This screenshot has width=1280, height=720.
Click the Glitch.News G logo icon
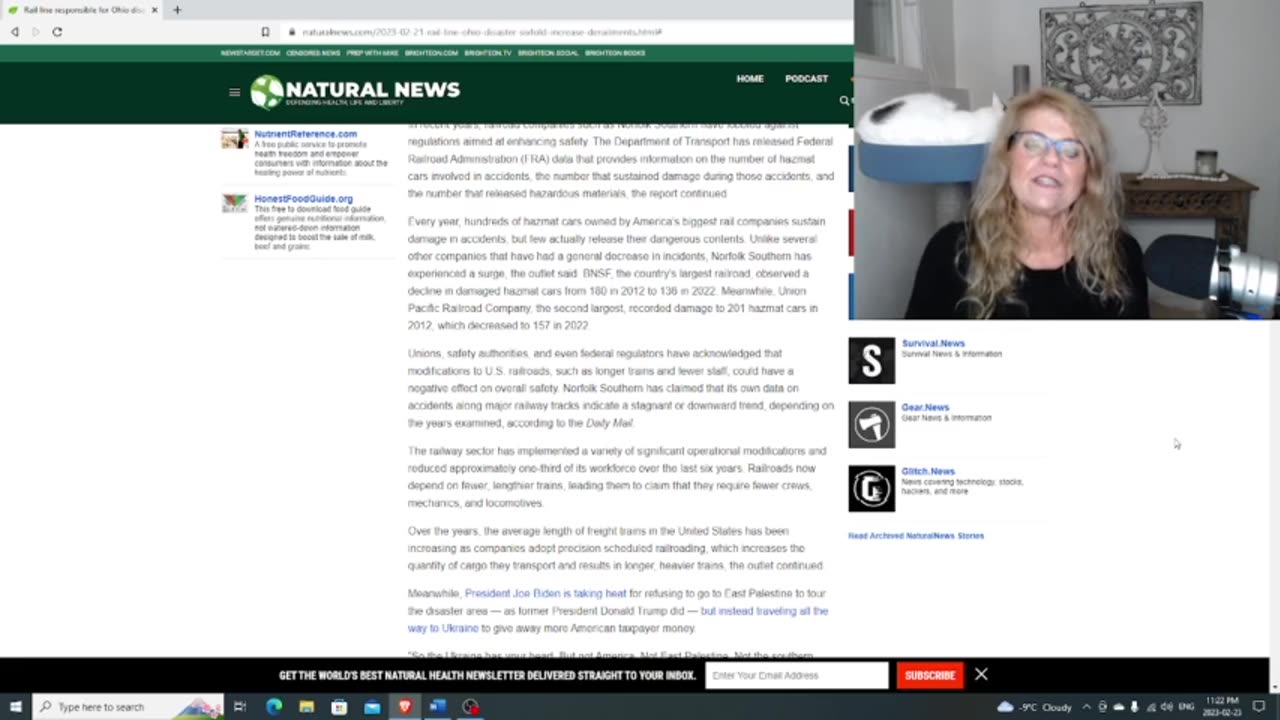click(x=872, y=488)
